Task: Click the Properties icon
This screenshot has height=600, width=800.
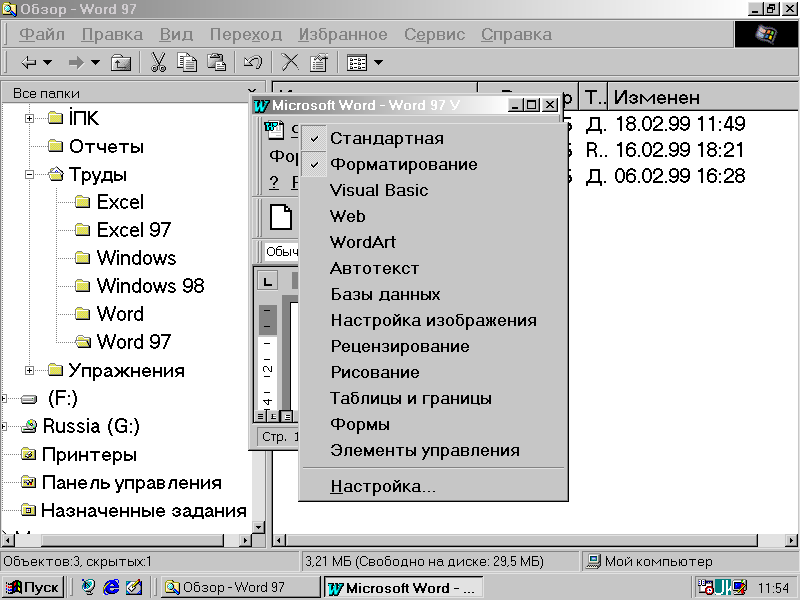Action: click(319, 62)
